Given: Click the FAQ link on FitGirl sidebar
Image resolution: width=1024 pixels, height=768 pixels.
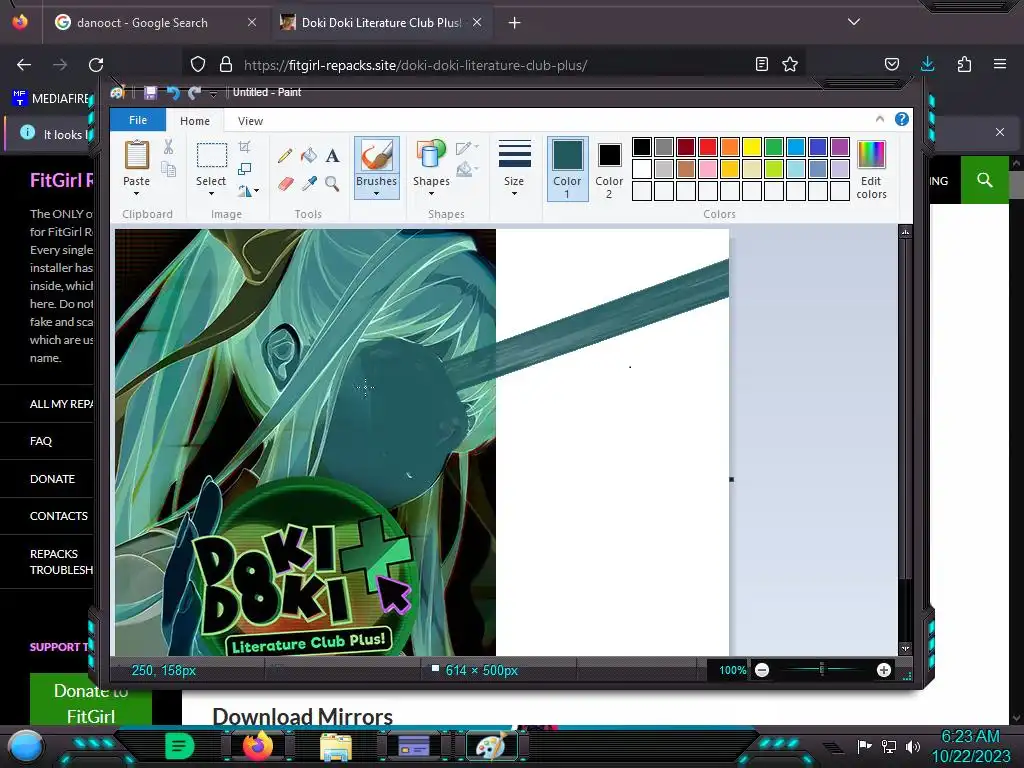Looking at the screenshot, I should pyautogui.click(x=40, y=441).
